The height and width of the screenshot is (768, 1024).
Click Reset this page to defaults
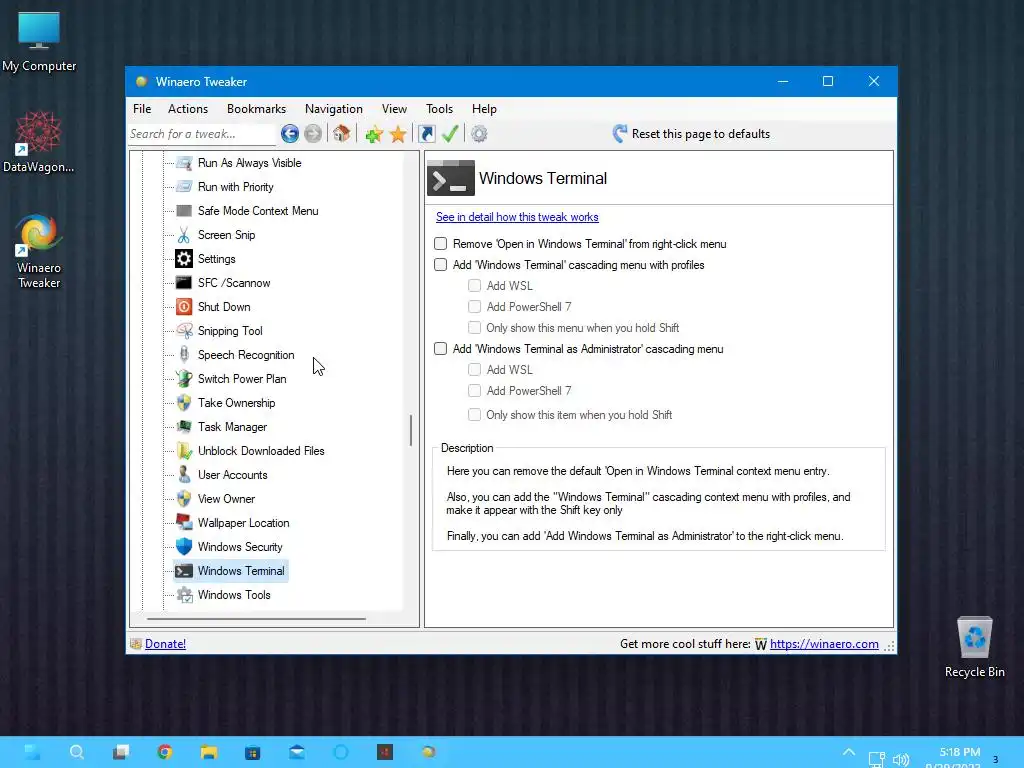click(x=691, y=134)
